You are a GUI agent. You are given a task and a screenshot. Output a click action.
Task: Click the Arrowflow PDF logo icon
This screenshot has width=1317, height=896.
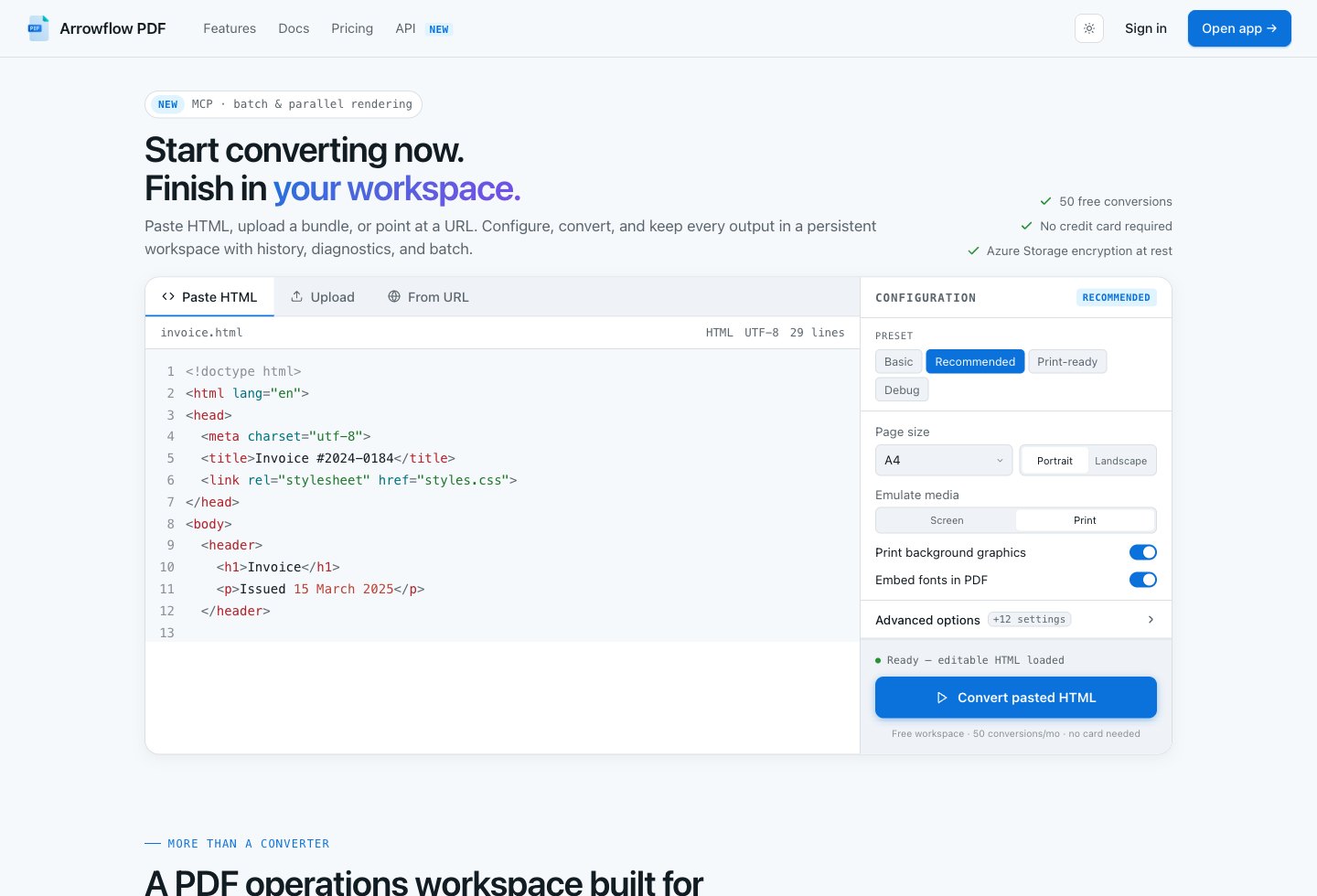[38, 28]
